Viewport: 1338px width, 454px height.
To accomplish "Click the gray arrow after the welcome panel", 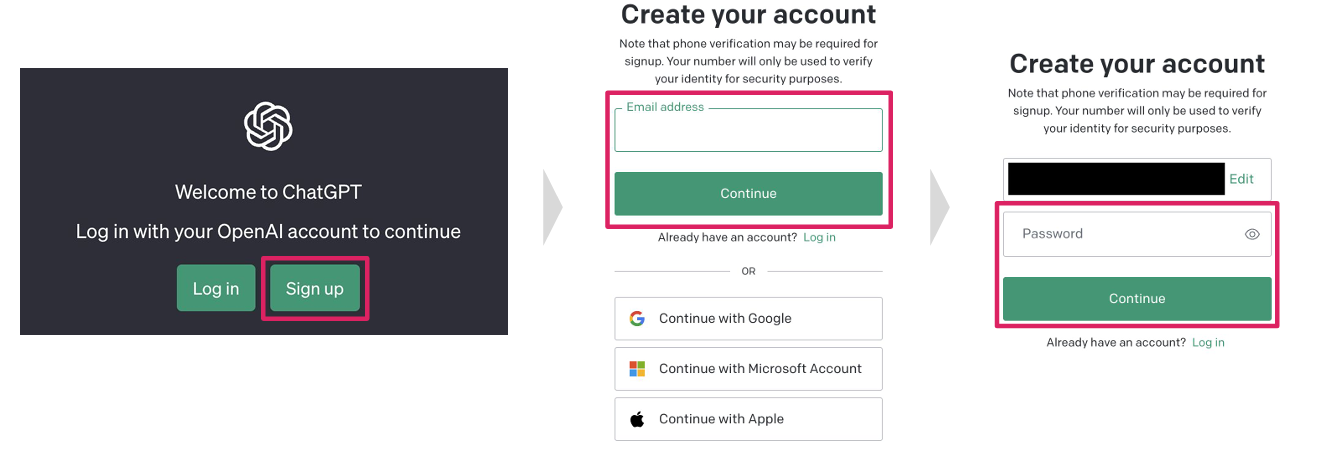I will pos(552,207).
